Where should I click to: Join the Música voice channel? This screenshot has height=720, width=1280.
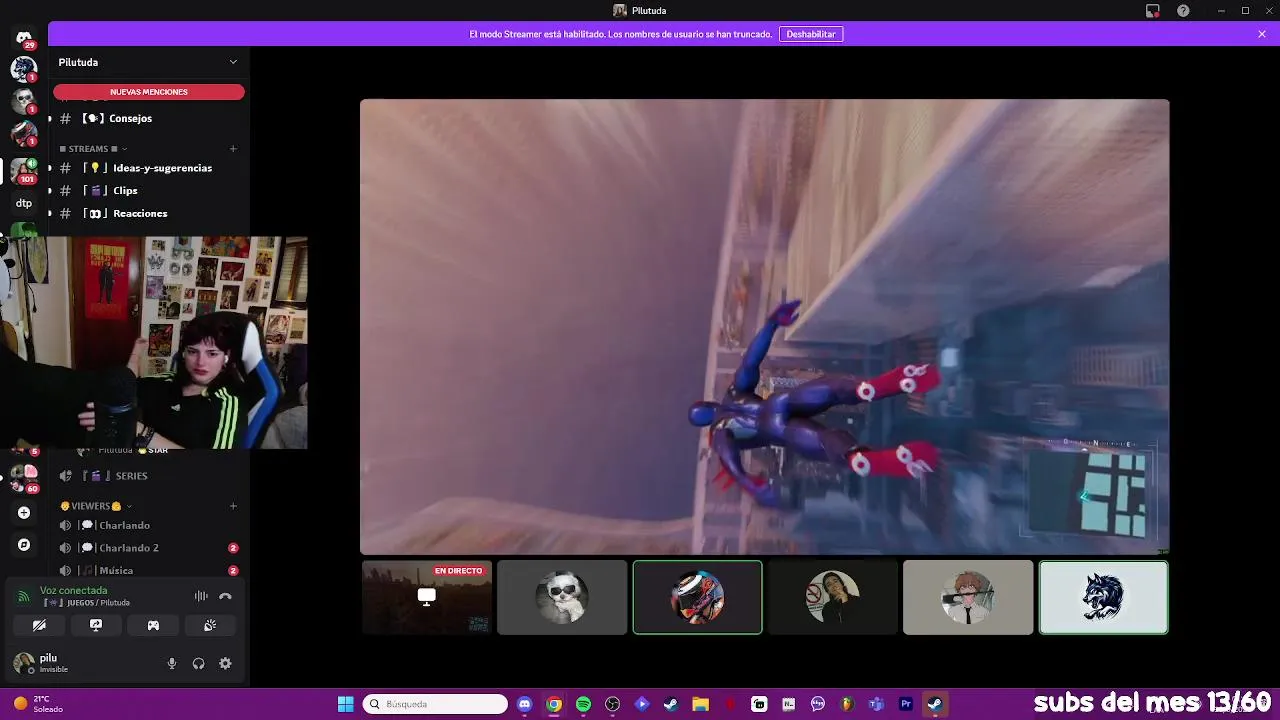point(149,570)
